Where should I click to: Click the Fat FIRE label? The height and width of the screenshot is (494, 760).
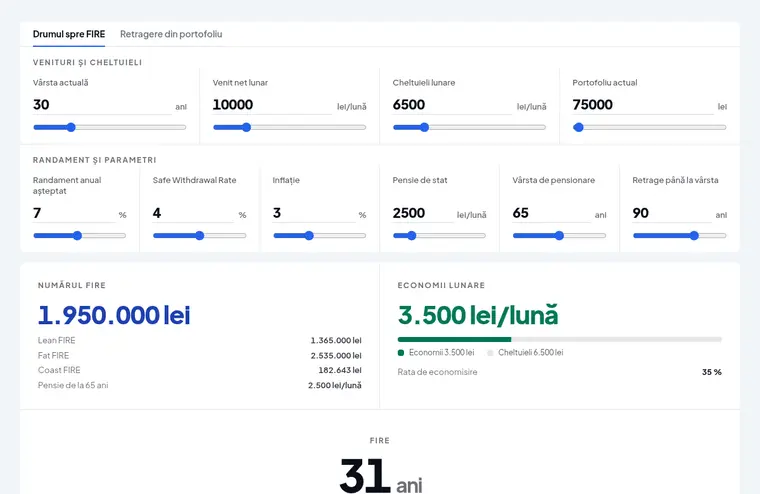53,355
